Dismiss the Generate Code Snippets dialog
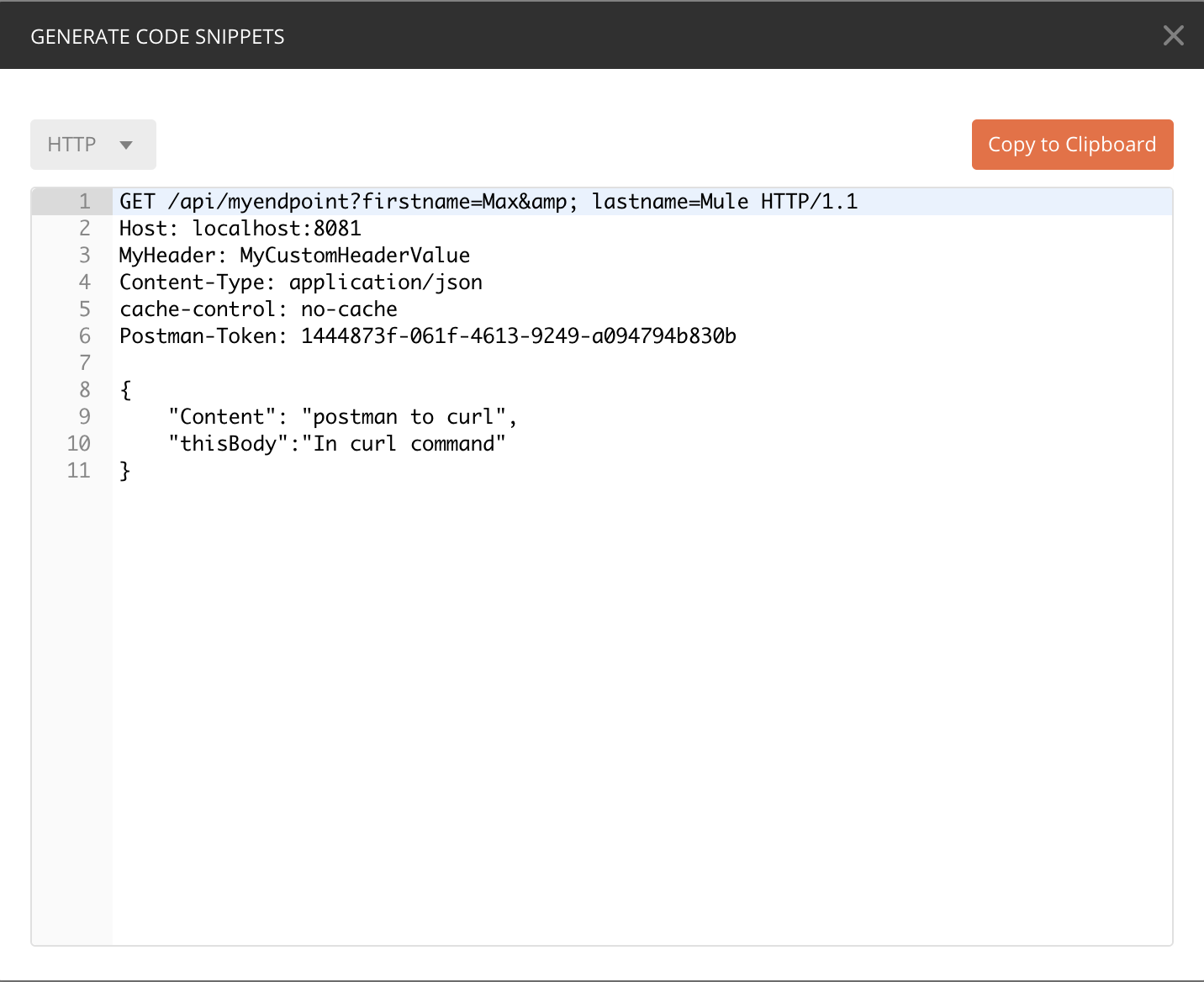The width and height of the screenshot is (1204, 982). (1173, 35)
